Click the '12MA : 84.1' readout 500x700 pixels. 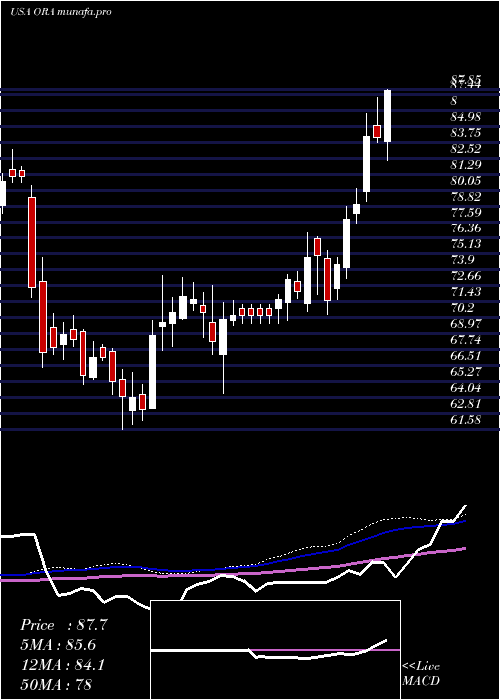coord(62,665)
